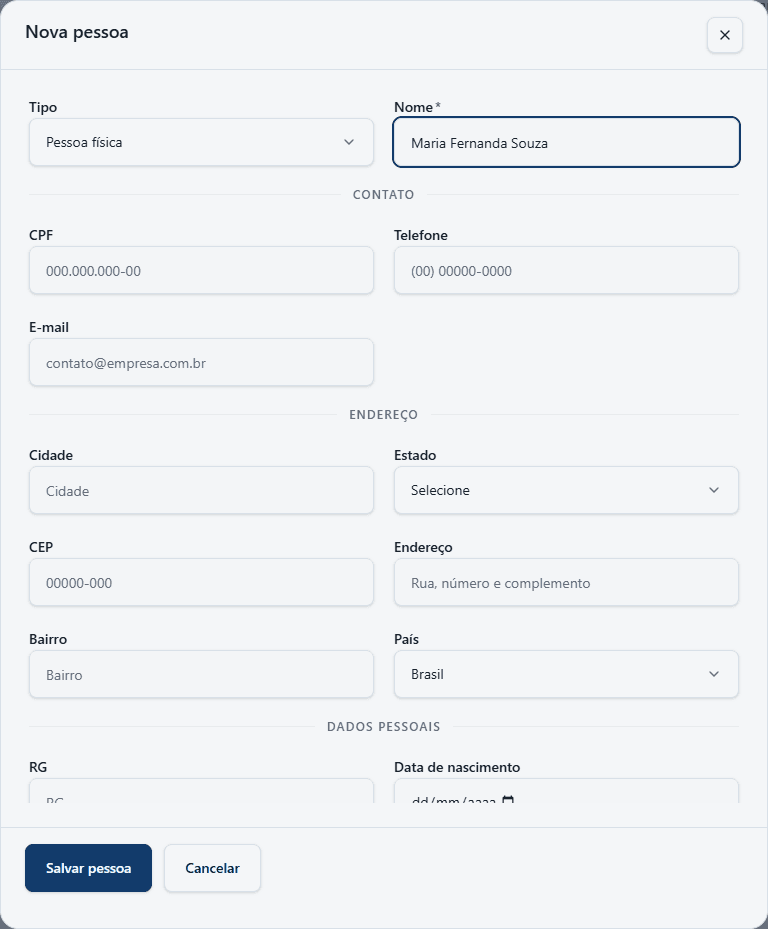This screenshot has height=929, width=768.
Task: Focus the Cidade text field
Action: 201,490
